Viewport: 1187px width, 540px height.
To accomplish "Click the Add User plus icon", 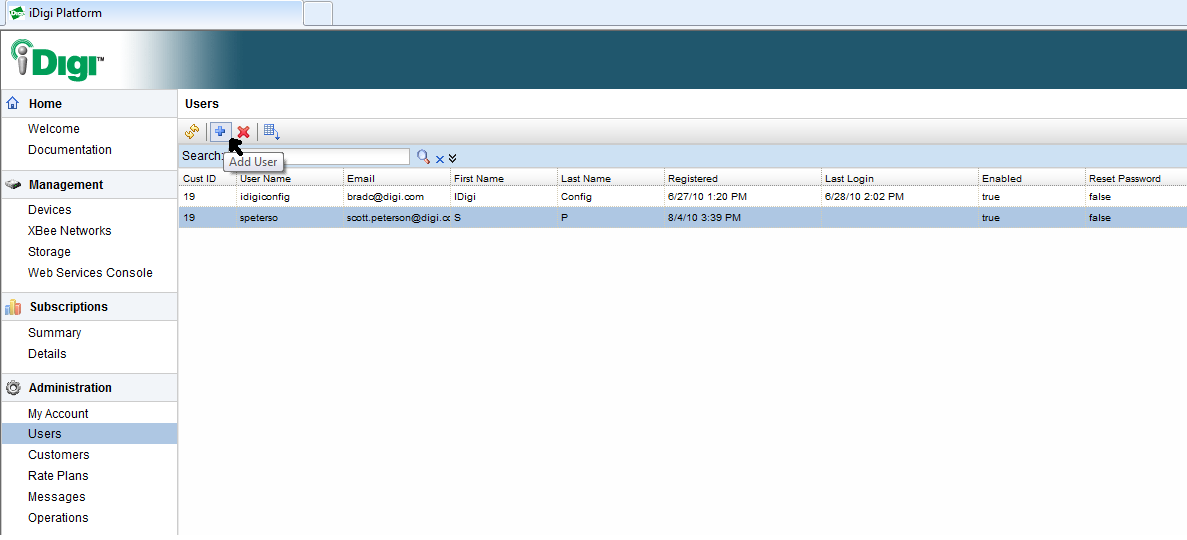I will click(220, 131).
